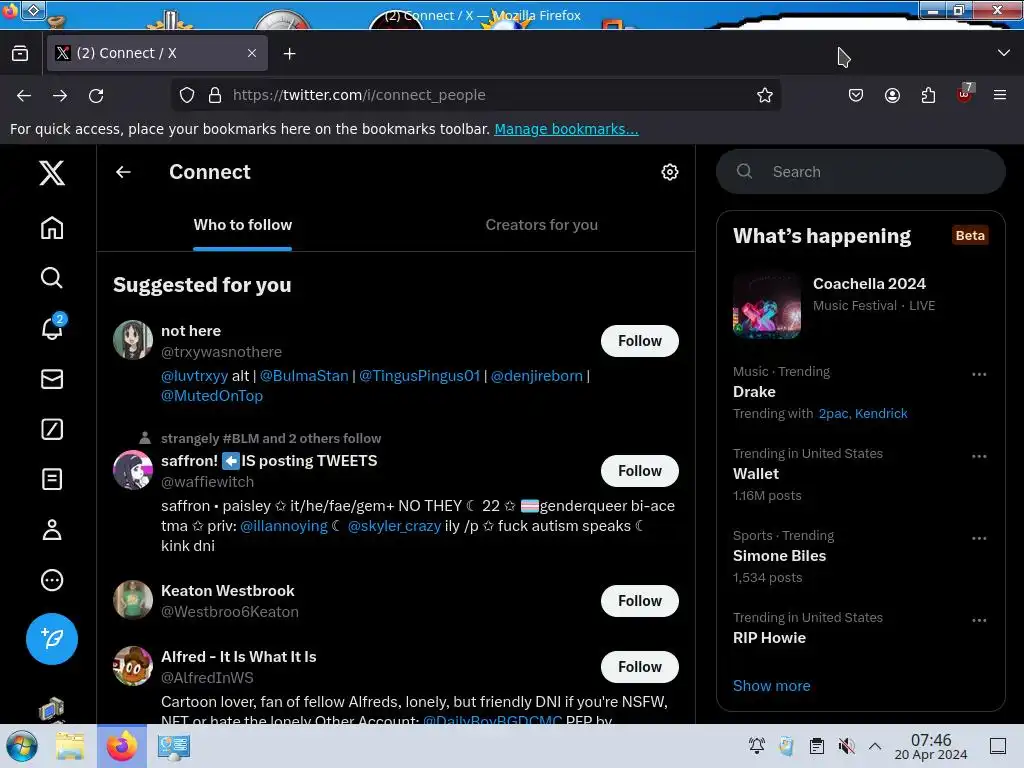Image resolution: width=1024 pixels, height=768 pixels.
Task: Open Windows Start button
Action: pyautogui.click(x=22, y=746)
